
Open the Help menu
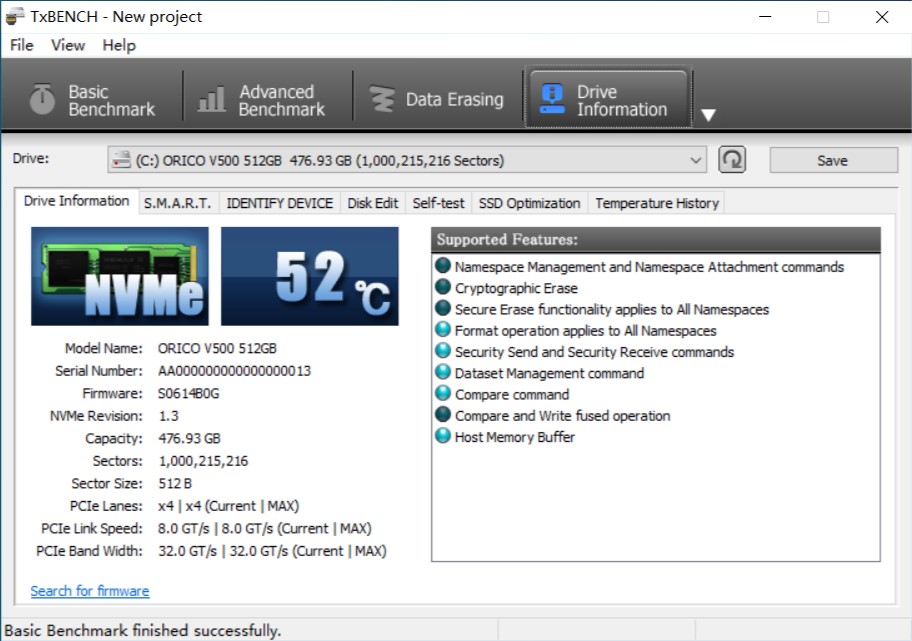point(119,45)
